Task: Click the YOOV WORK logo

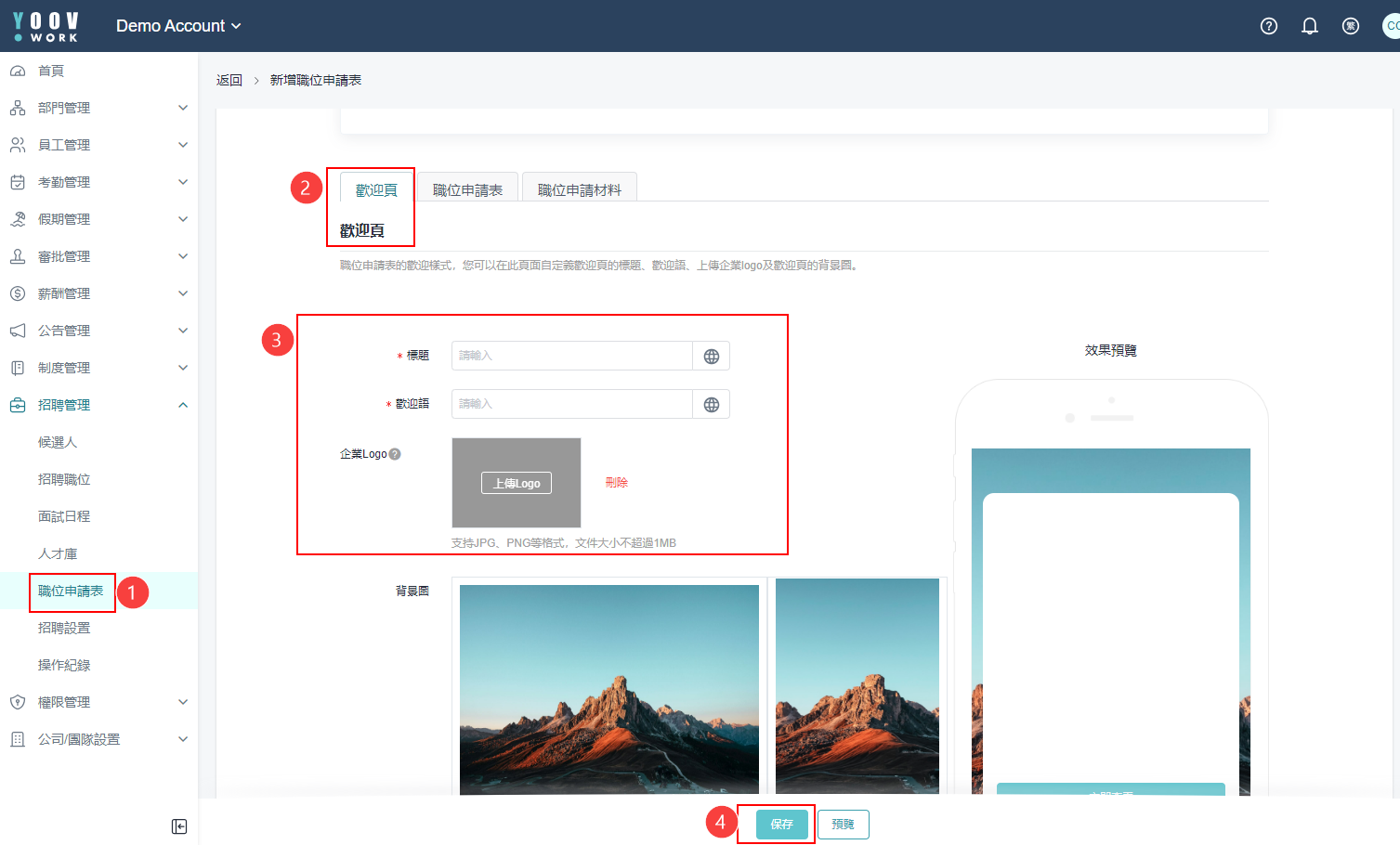Action: (46, 26)
